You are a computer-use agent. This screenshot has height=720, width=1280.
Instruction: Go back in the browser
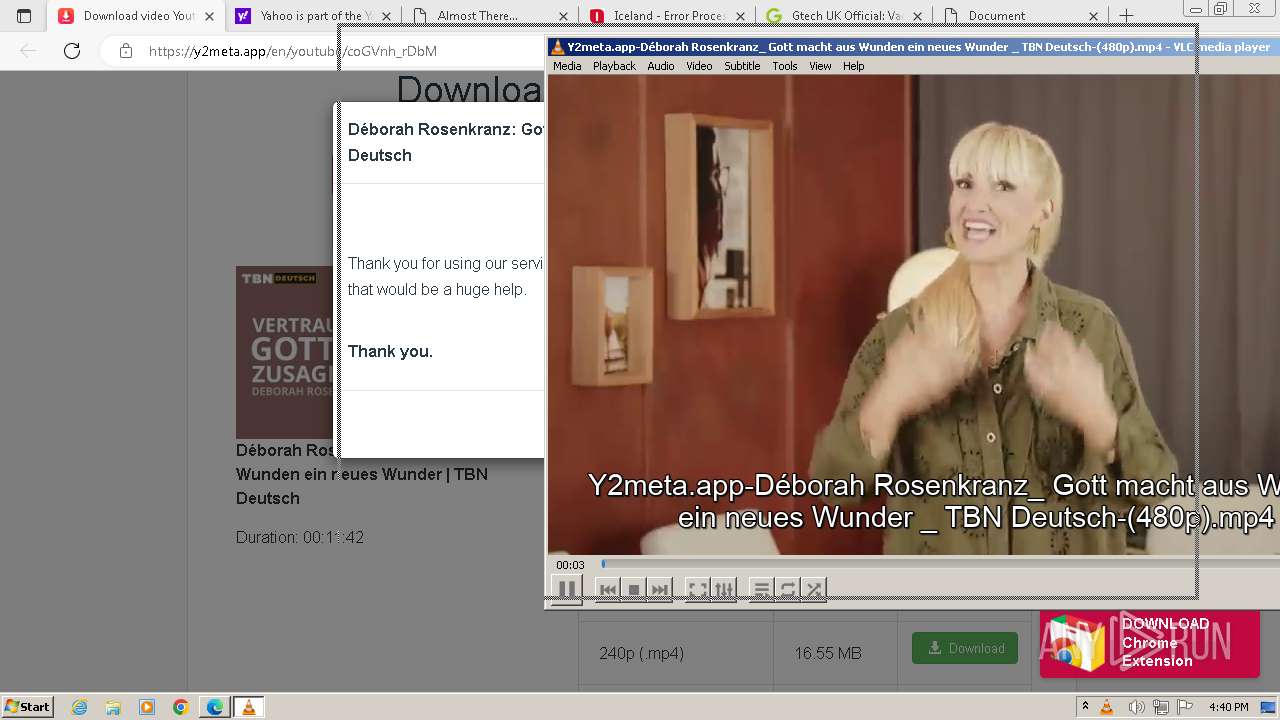click(x=28, y=51)
